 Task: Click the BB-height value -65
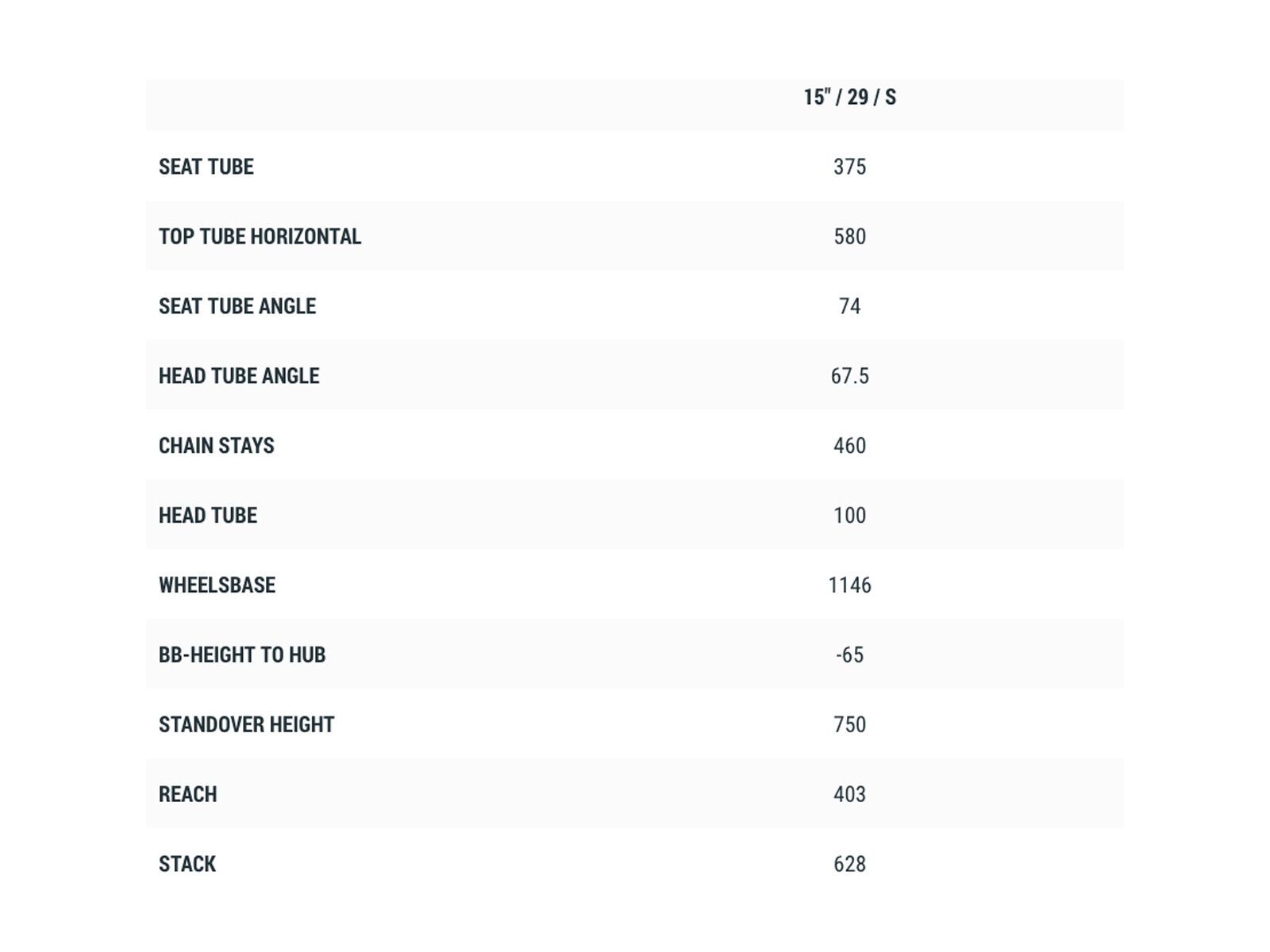tap(849, 655)
